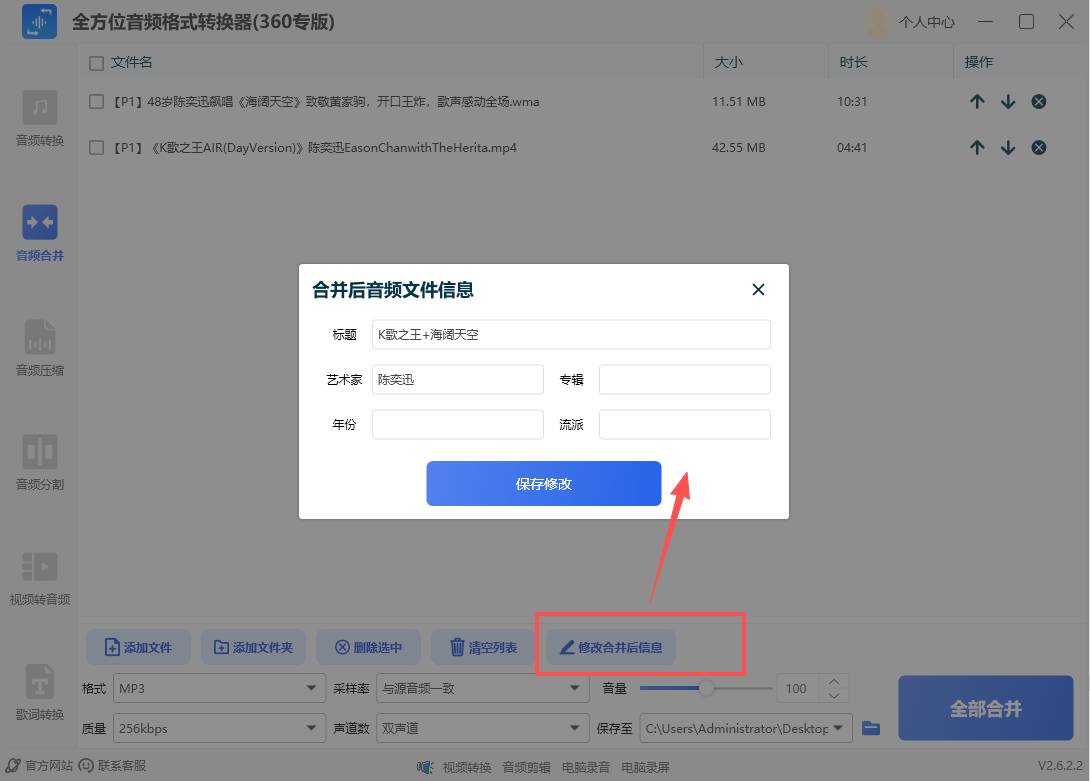Check the select-all checkbox in header
The width and height of the screenshot is (1090, 781).
pyautogui.click(x=95, y=61)
